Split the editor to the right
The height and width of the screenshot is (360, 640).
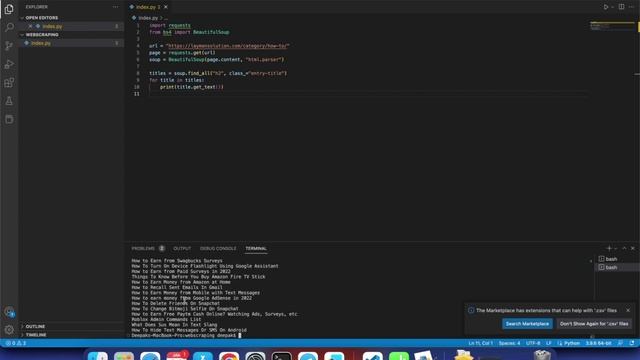coord(621,7)
